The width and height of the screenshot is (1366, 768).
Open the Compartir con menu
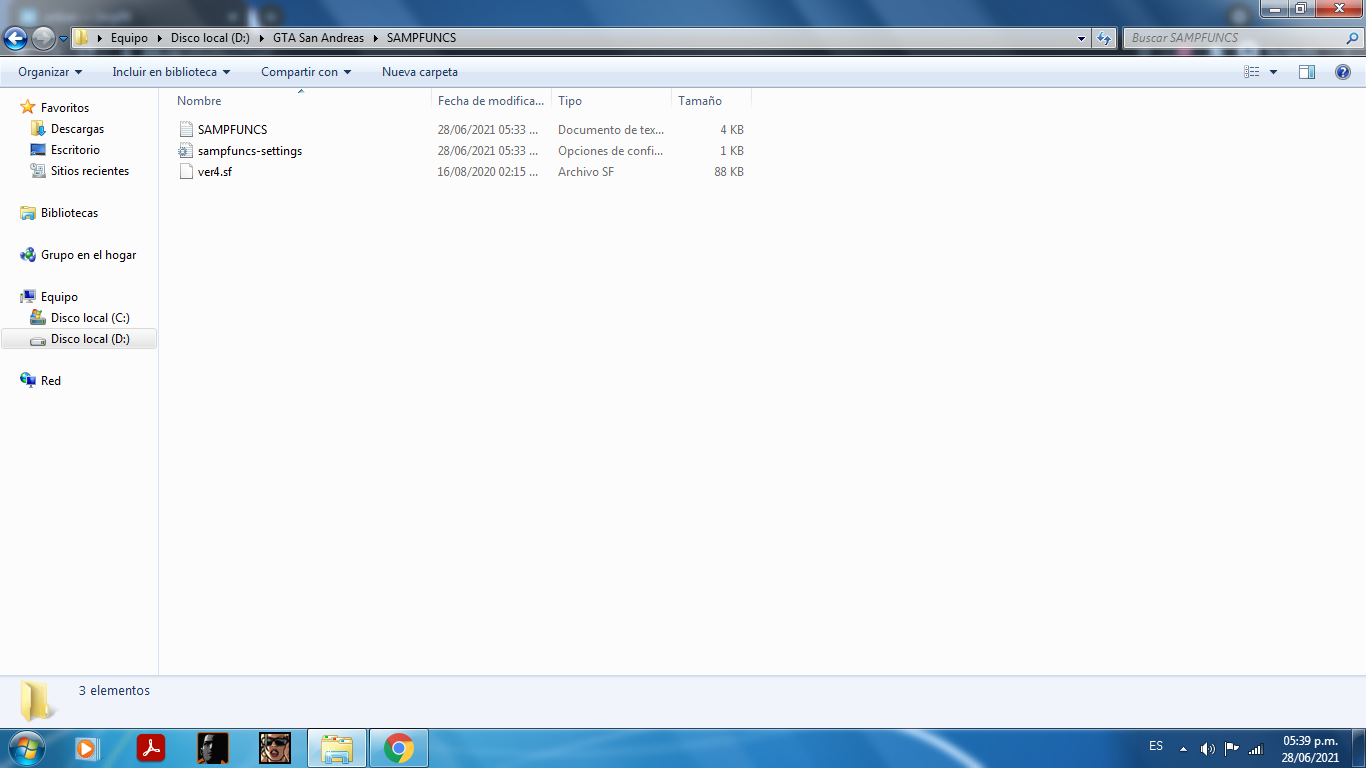306,72
